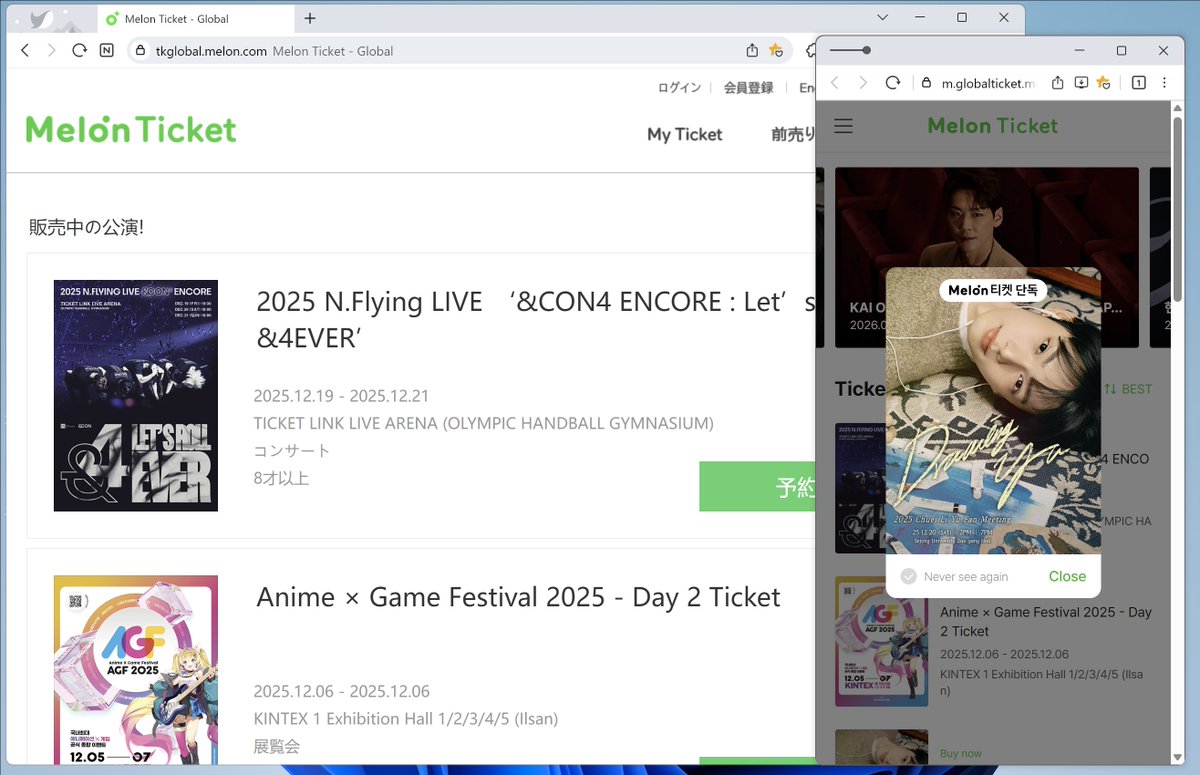Viewport: 1200px width, 775px height.
Task: Click download-to-screen icon in mobile window
Action: pos(1081,82)
